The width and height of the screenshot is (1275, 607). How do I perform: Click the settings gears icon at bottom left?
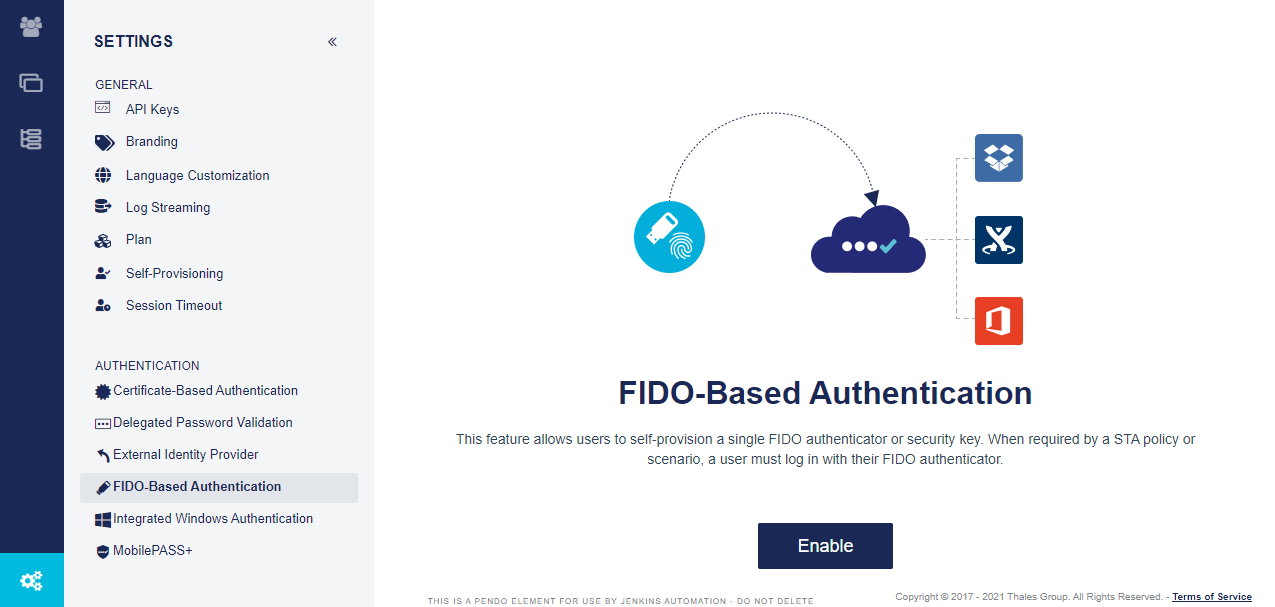[x=31, y=580]
